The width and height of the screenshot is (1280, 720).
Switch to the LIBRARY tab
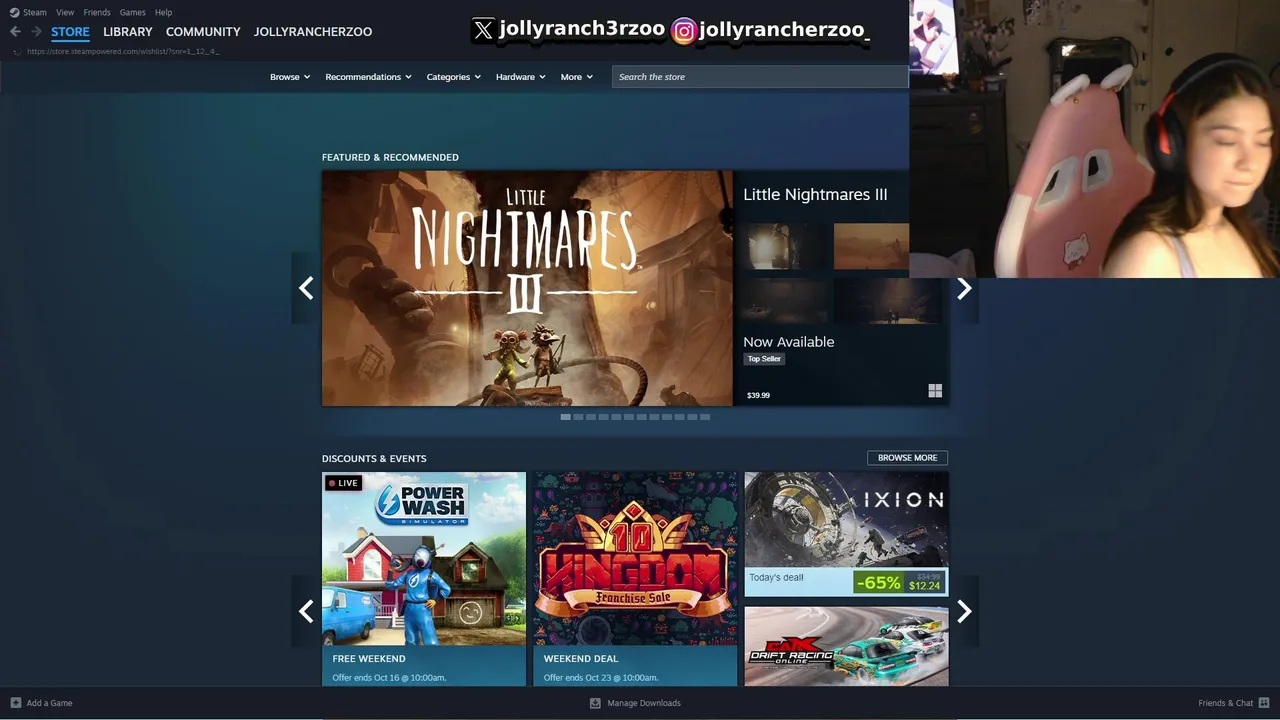pos(128,32)
